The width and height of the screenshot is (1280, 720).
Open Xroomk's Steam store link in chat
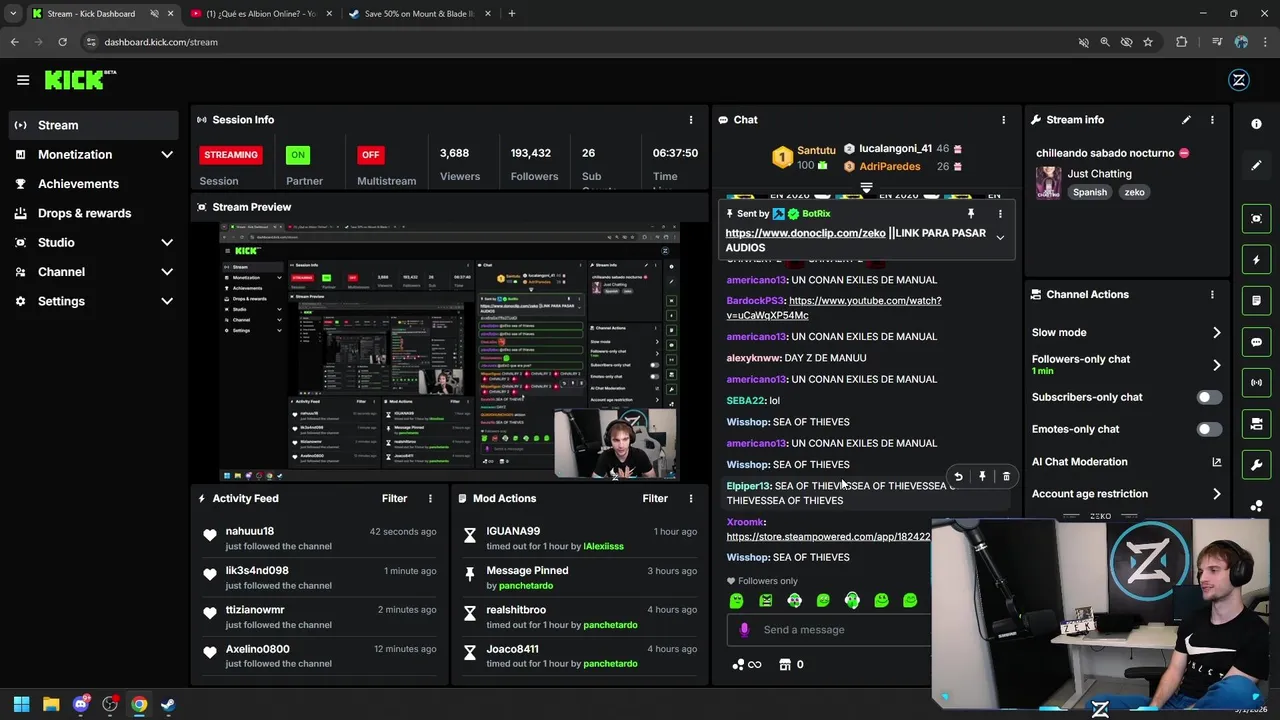click(828, 537)
